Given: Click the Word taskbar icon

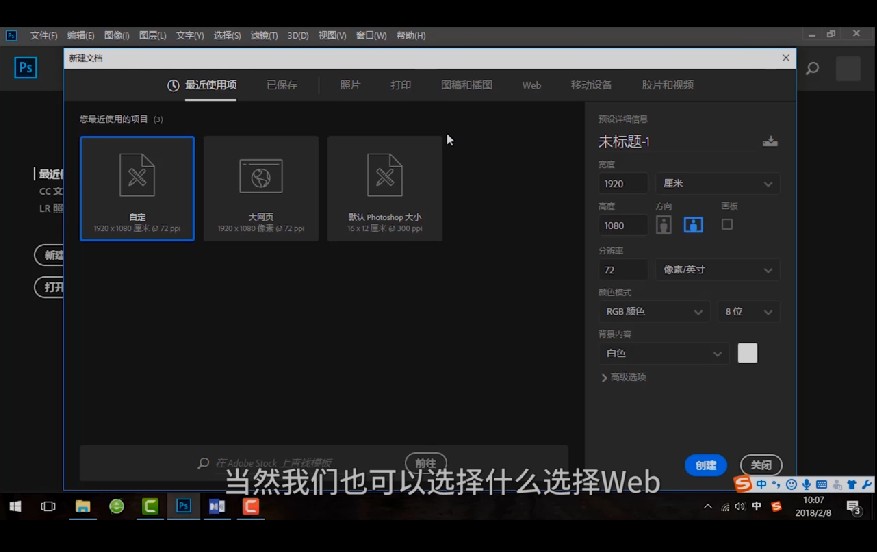Looking at the screenshot, I should click(x=217, y=506).
